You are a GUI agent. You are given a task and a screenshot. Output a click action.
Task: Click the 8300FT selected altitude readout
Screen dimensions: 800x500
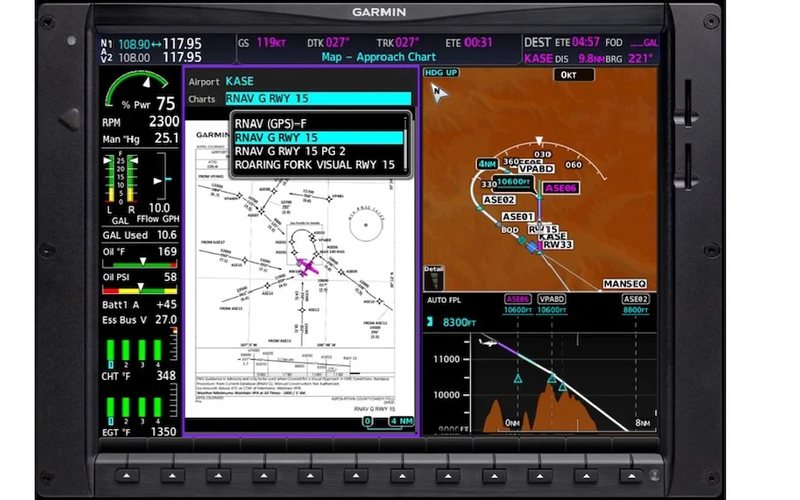point(459,322)
